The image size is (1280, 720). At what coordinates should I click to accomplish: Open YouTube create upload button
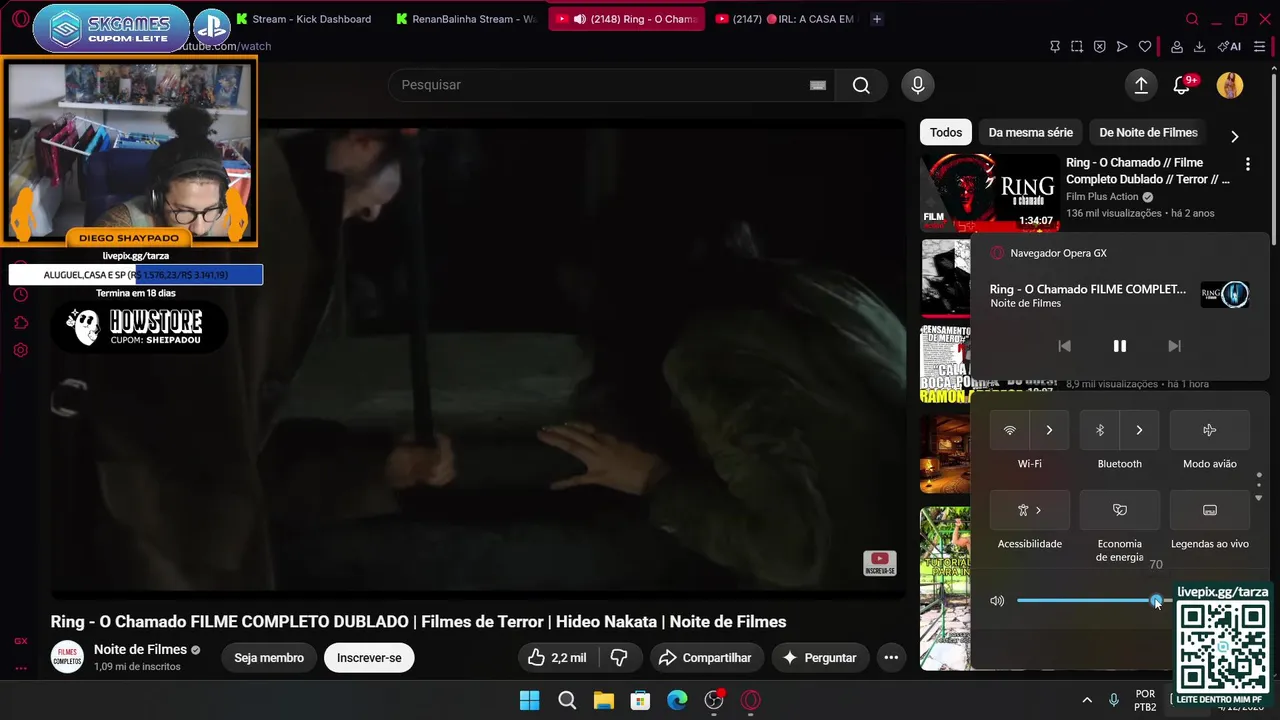pyautogui.click(x=1141, y=85)
